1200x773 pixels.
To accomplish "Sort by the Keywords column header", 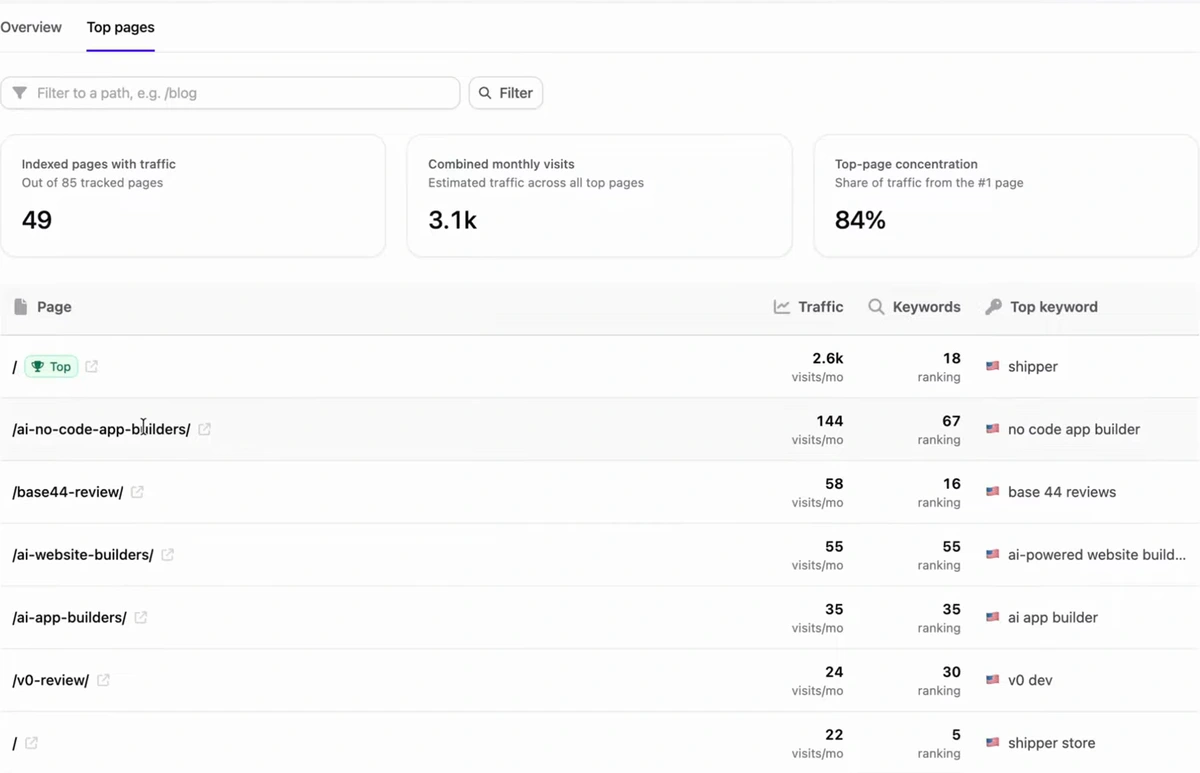I will 914,307.
